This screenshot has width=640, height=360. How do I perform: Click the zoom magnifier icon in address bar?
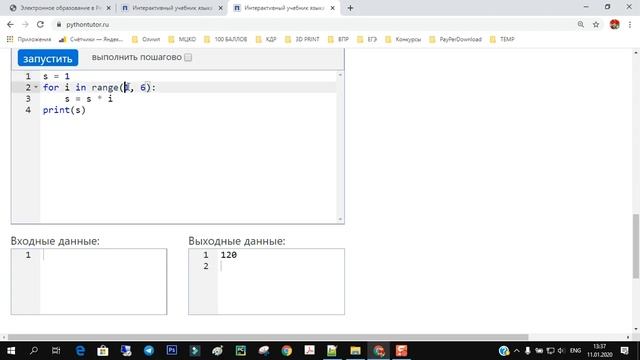point(580,24)
